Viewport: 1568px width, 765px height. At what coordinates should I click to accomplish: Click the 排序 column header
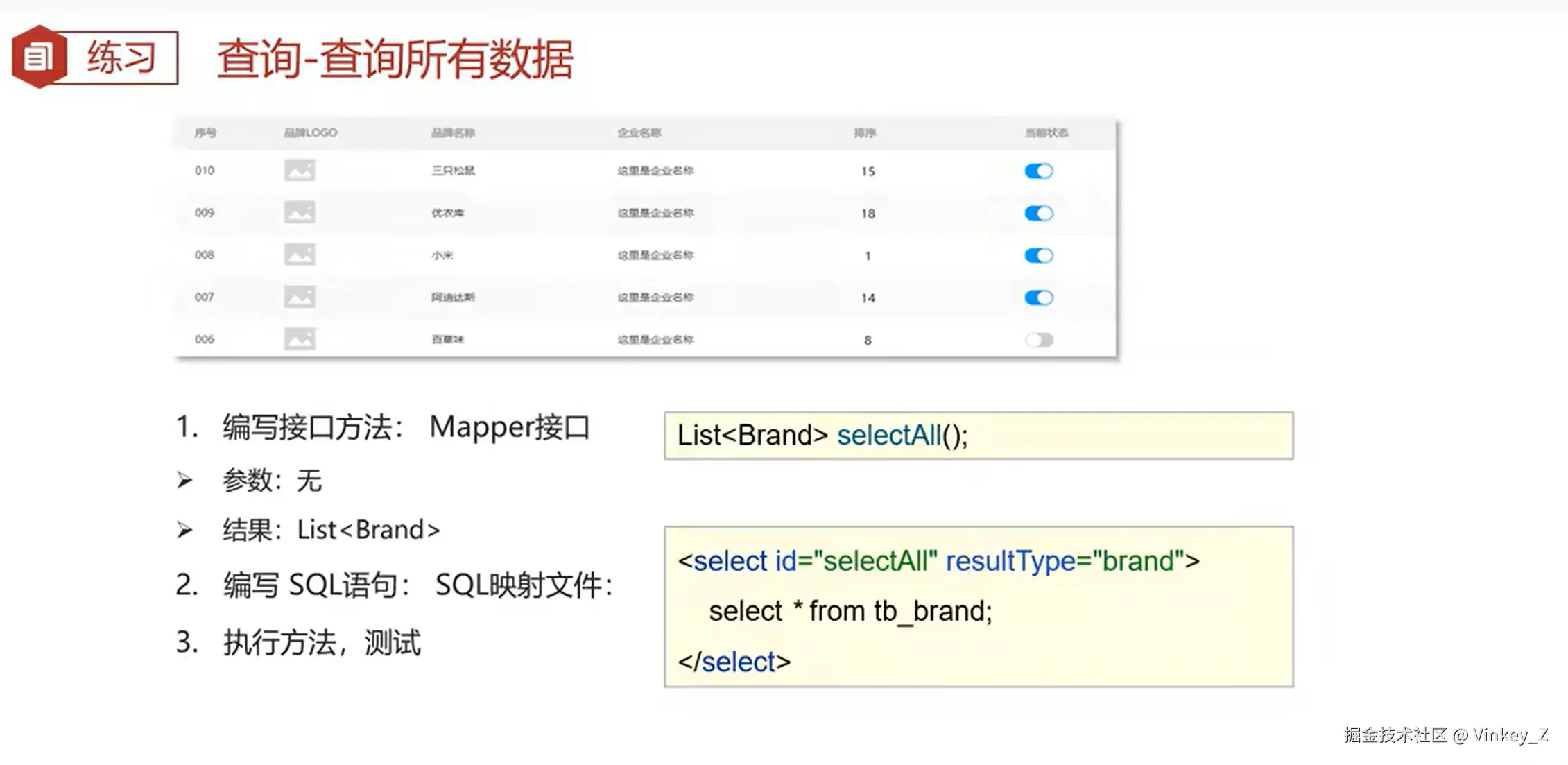pos(865,132)
